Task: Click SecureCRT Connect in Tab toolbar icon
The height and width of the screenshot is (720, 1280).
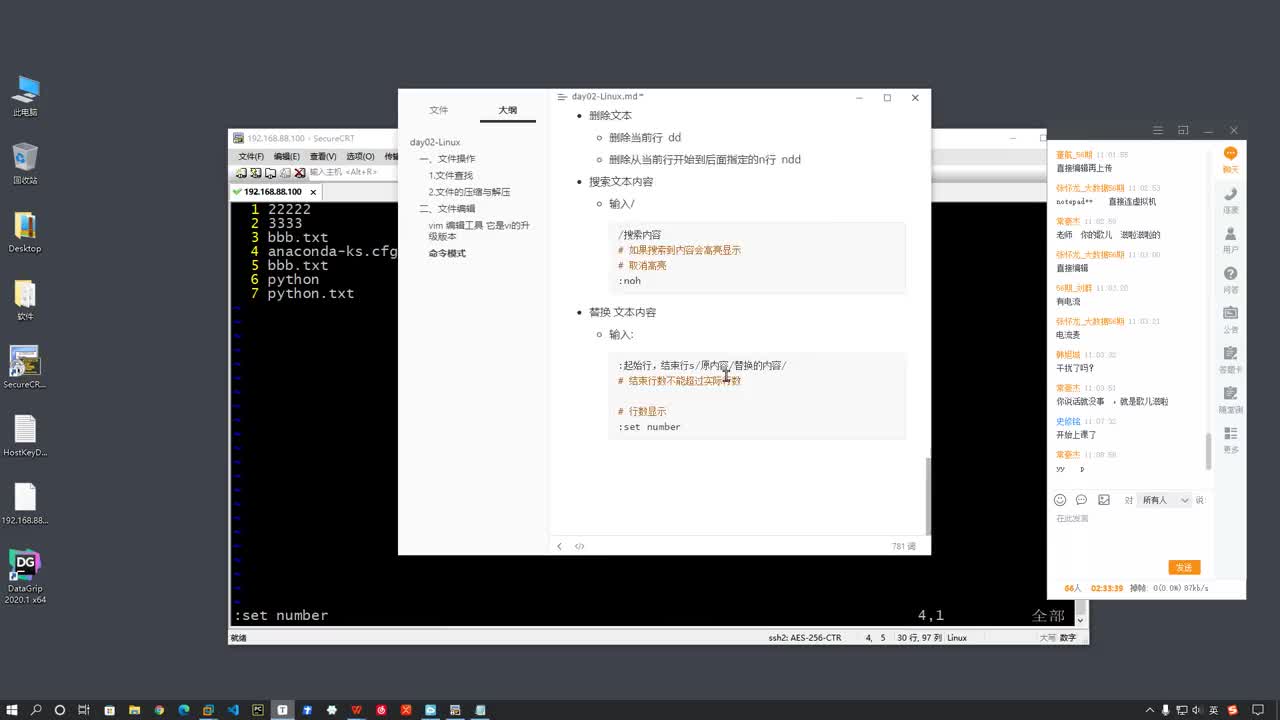Action: tap(270, 172)
